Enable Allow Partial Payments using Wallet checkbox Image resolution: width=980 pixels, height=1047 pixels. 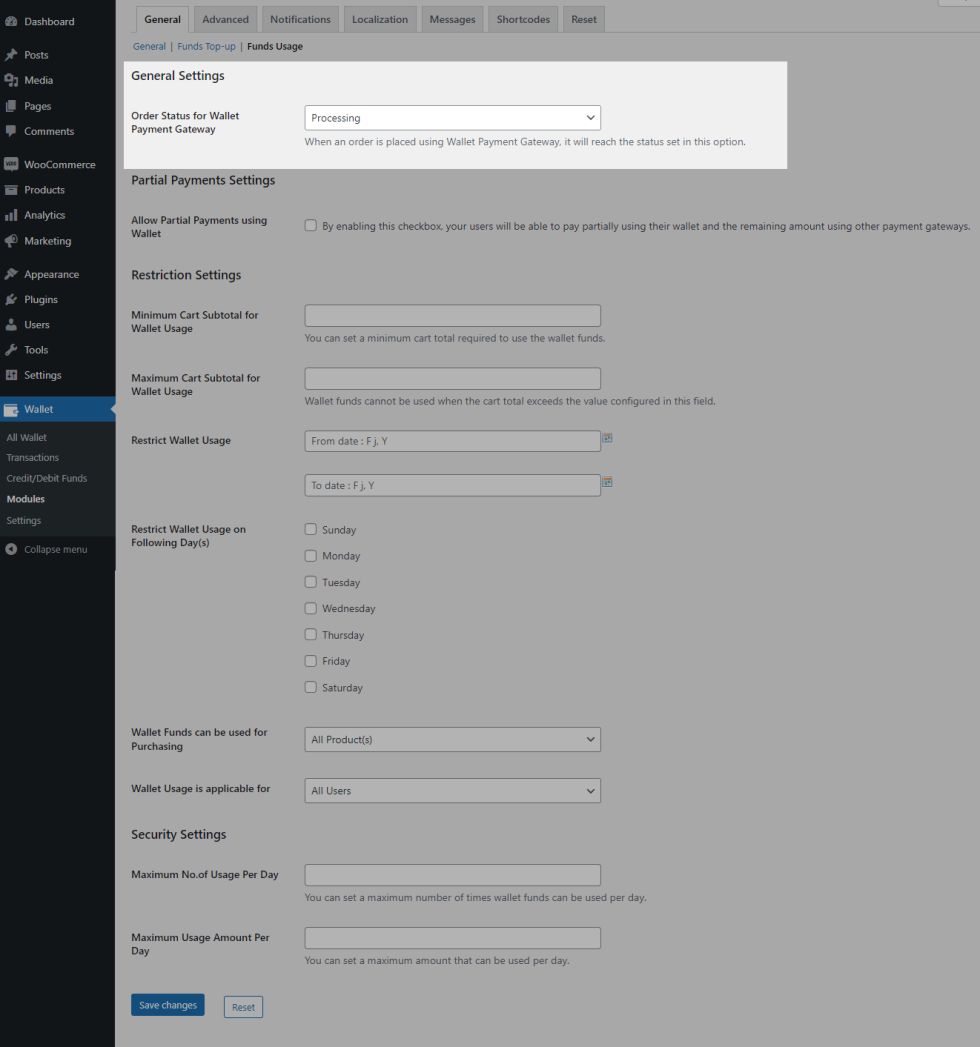[x=310, y=226]
